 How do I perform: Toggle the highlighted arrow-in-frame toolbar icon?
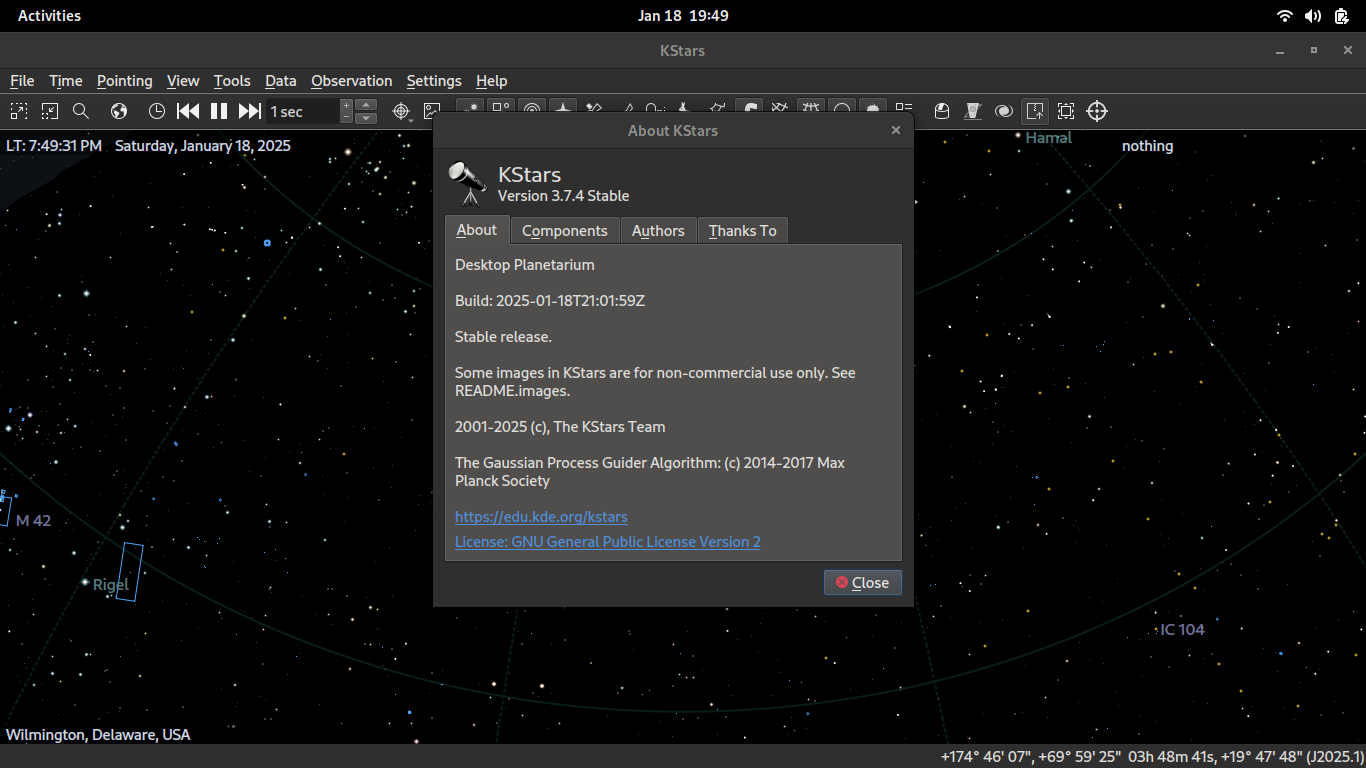click(1035, 111)
